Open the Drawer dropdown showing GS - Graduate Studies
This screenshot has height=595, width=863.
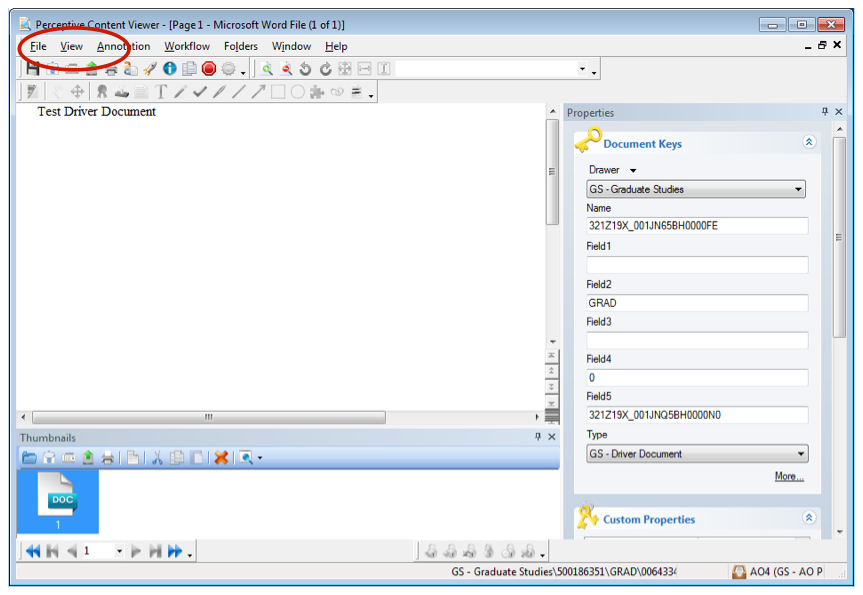point(696,189)
